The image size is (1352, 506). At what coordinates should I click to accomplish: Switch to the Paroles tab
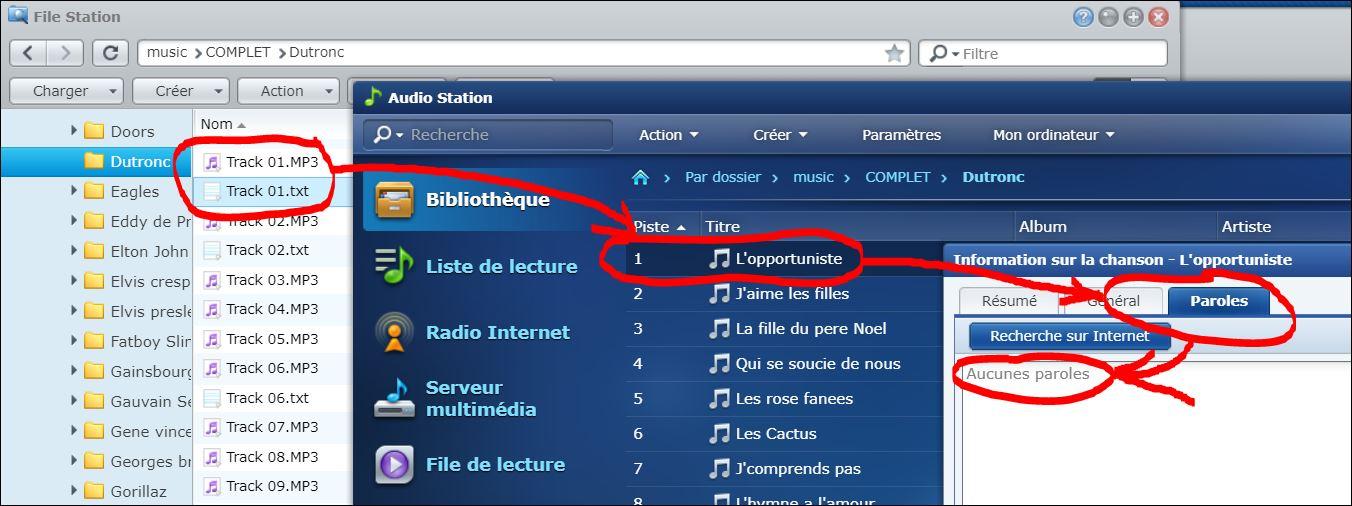pos(1218,301)
